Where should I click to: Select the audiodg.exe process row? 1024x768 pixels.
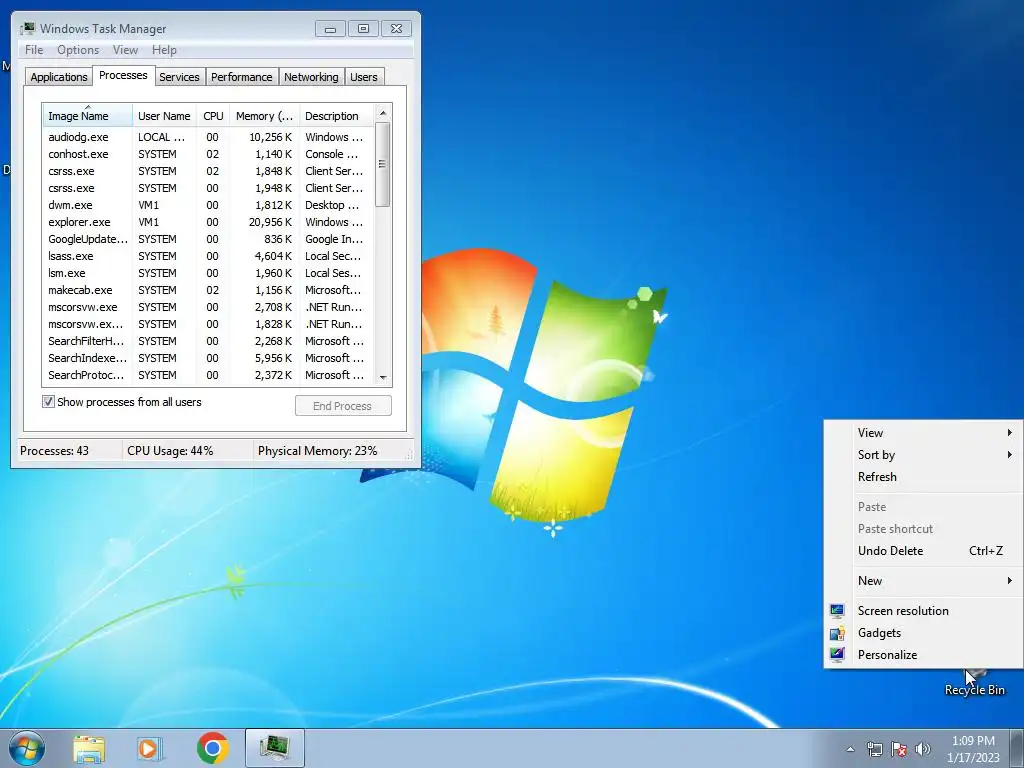tap(208, 137)
